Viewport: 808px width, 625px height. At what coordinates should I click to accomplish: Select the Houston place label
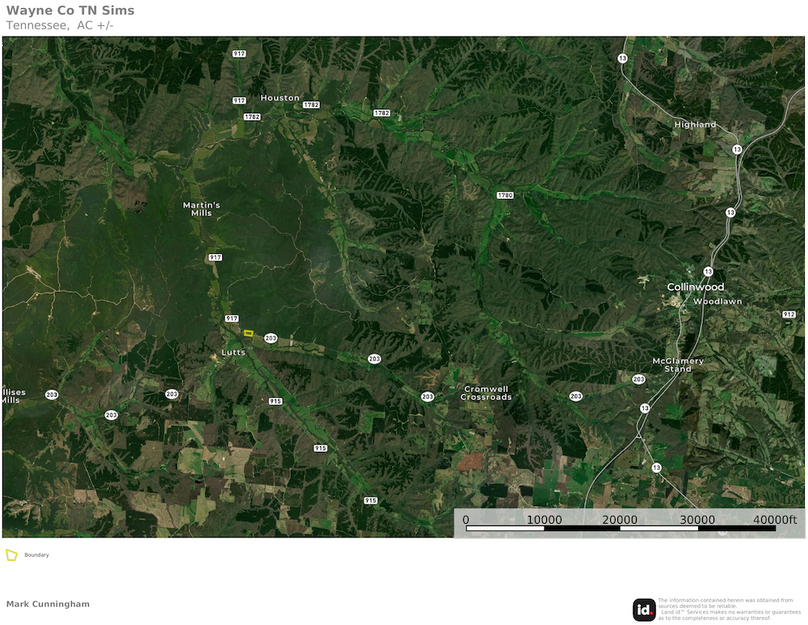280,98
